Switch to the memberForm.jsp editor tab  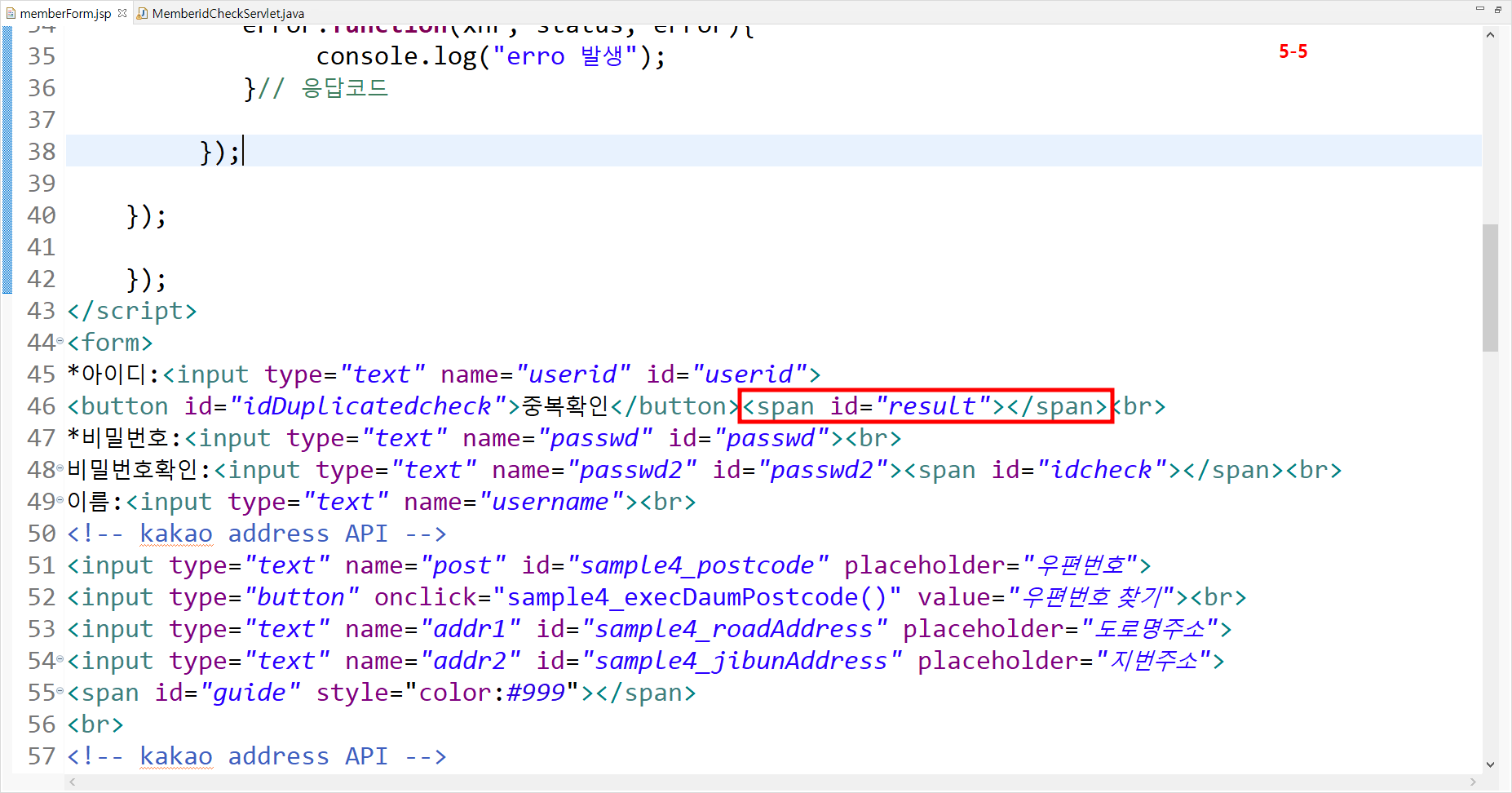coord(65,13)
